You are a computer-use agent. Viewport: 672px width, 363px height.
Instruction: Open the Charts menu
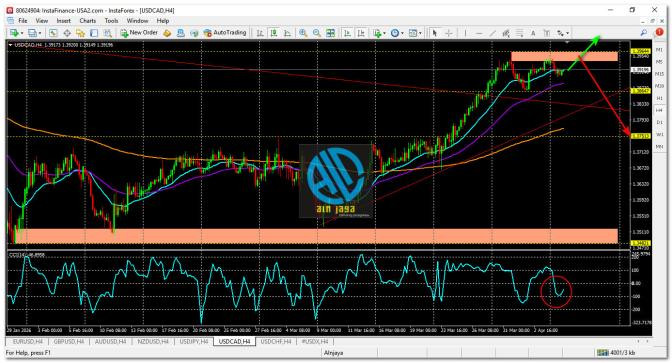click(x=87, y=21)
